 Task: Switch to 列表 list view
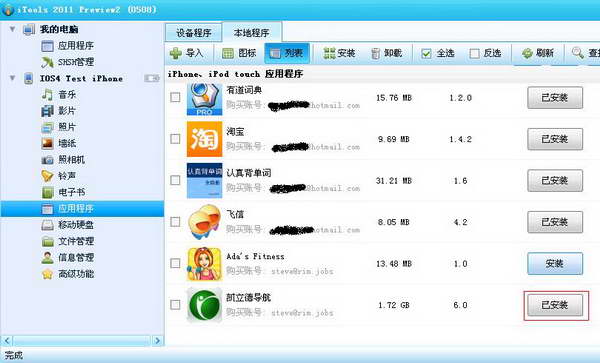click(287, 53)
